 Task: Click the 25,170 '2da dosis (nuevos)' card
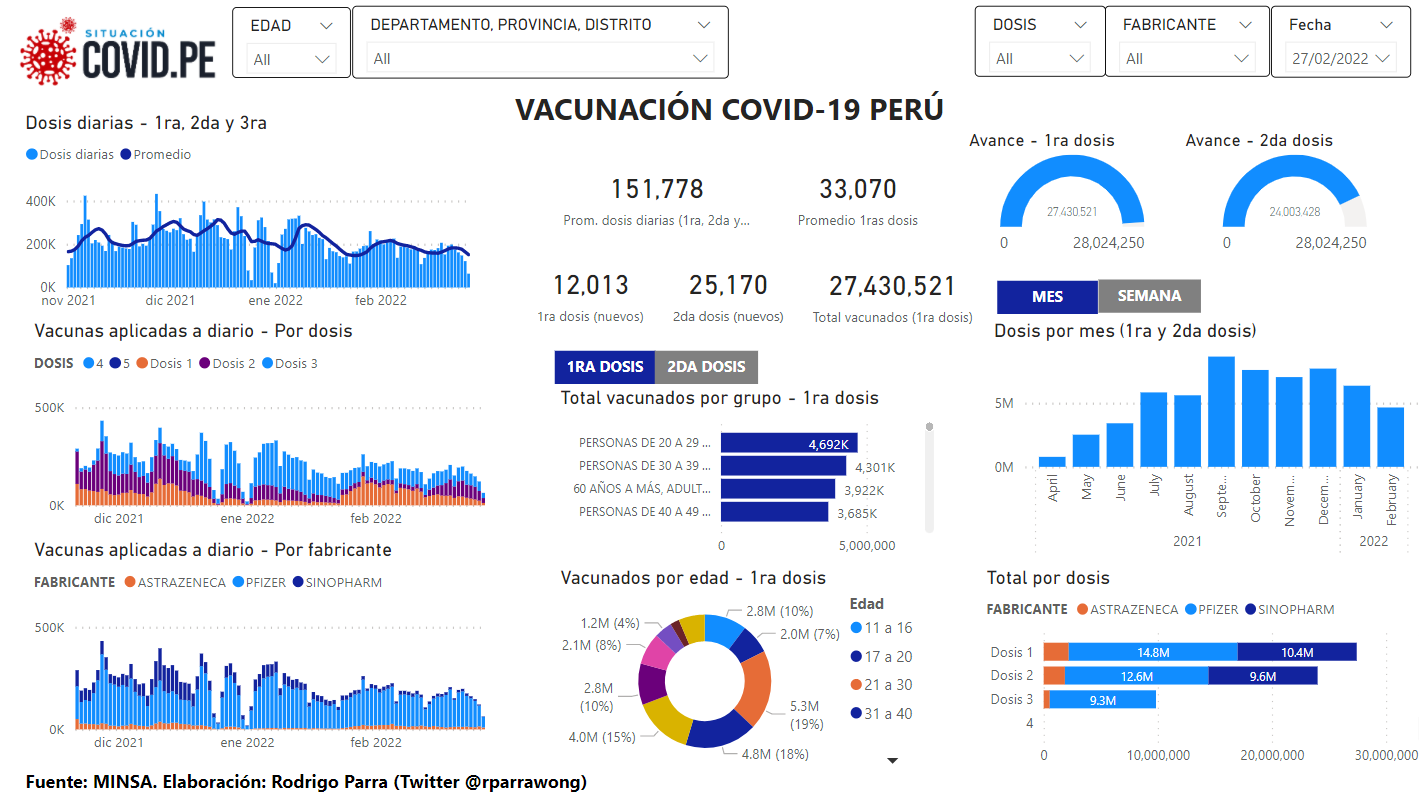tap(728, 298)
